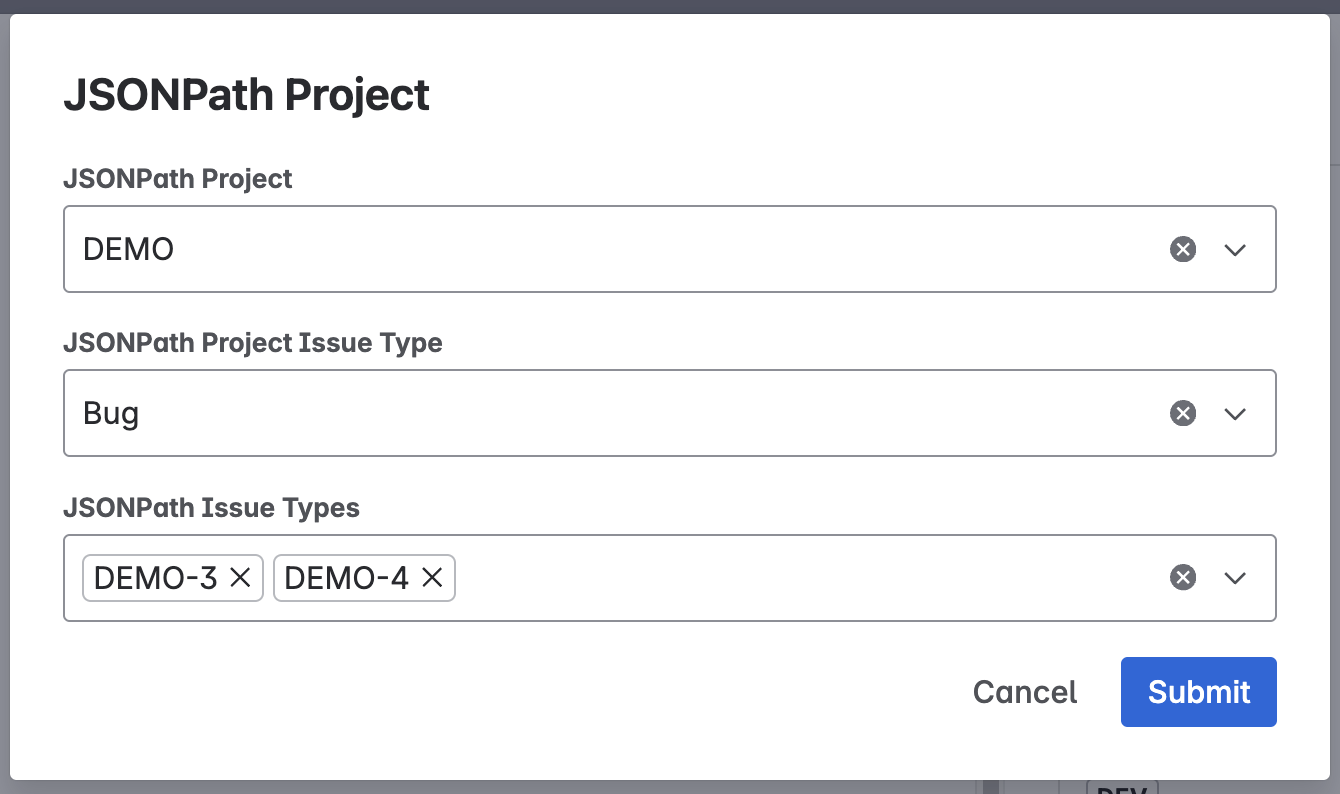Expand the JSONPath Project dropdown
Screen dimensions: 1340x794
click(1235, 250)
